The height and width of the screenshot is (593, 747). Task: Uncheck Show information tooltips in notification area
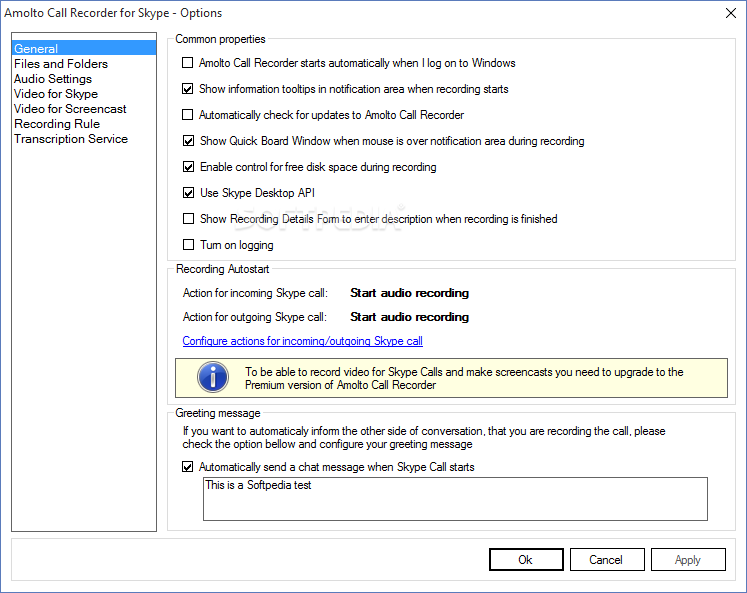click(x=188, y=89)
